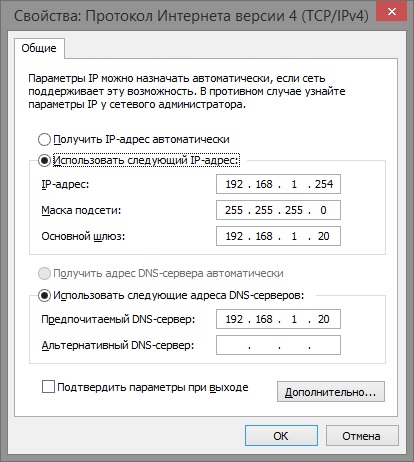Click the dialog title bar text

(x=191, y=15)
